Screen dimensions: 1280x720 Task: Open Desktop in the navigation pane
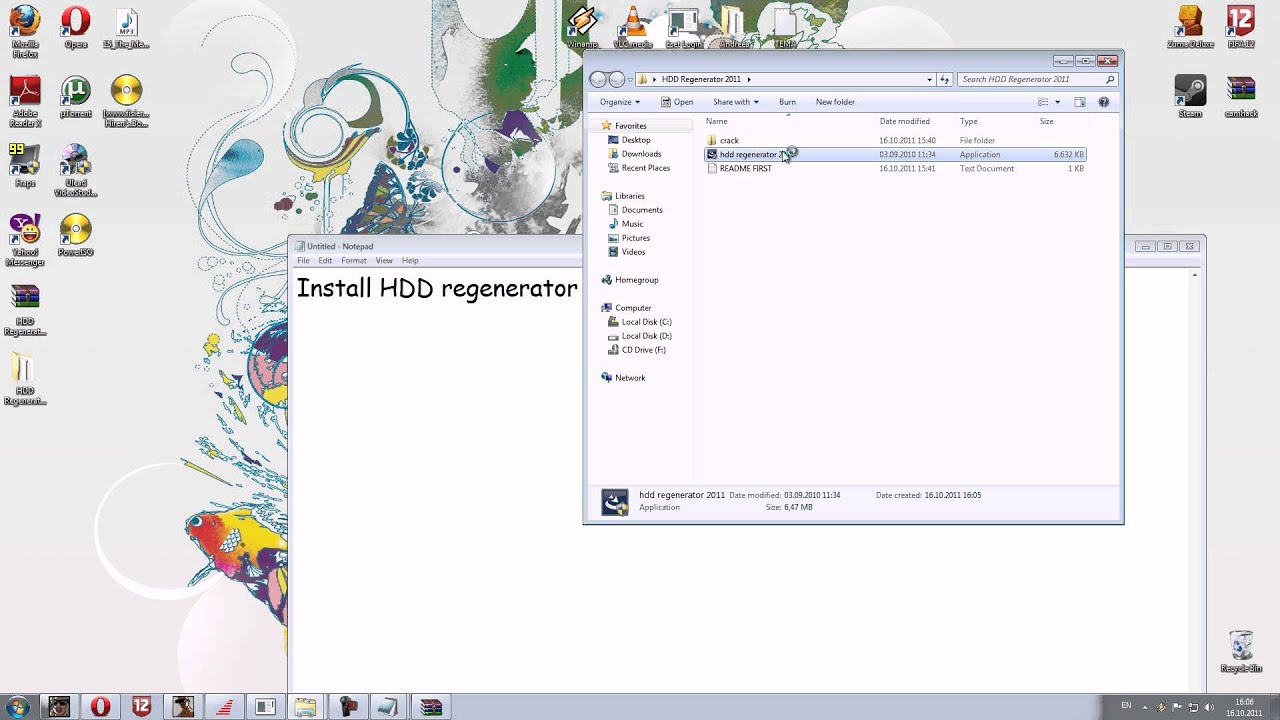(636, 140)
